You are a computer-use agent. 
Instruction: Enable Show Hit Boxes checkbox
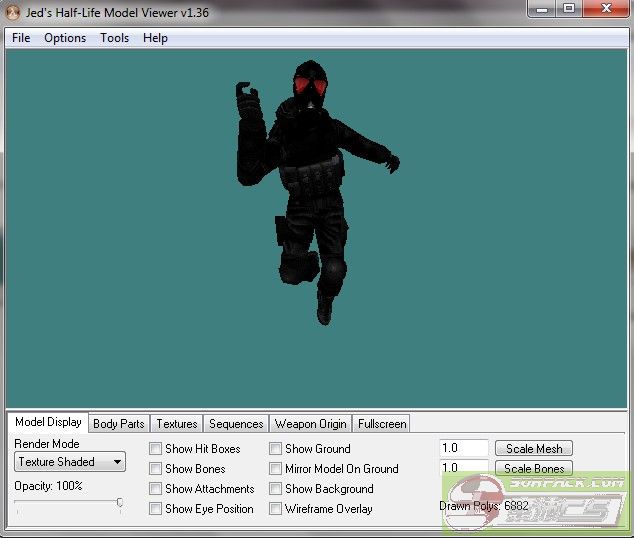point(155,449)
